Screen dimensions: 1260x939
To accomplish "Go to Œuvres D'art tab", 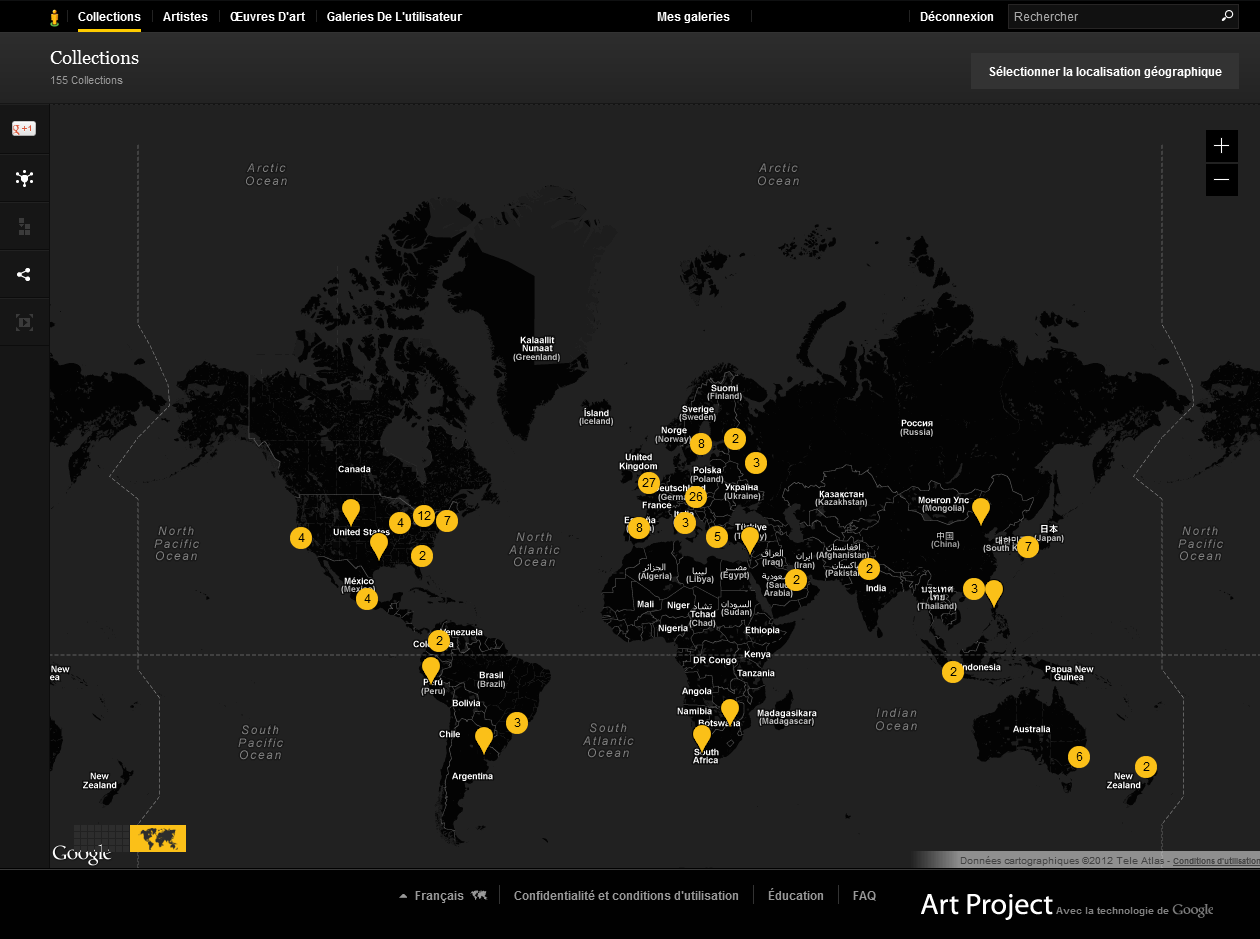I will click(x=267, y=17).
